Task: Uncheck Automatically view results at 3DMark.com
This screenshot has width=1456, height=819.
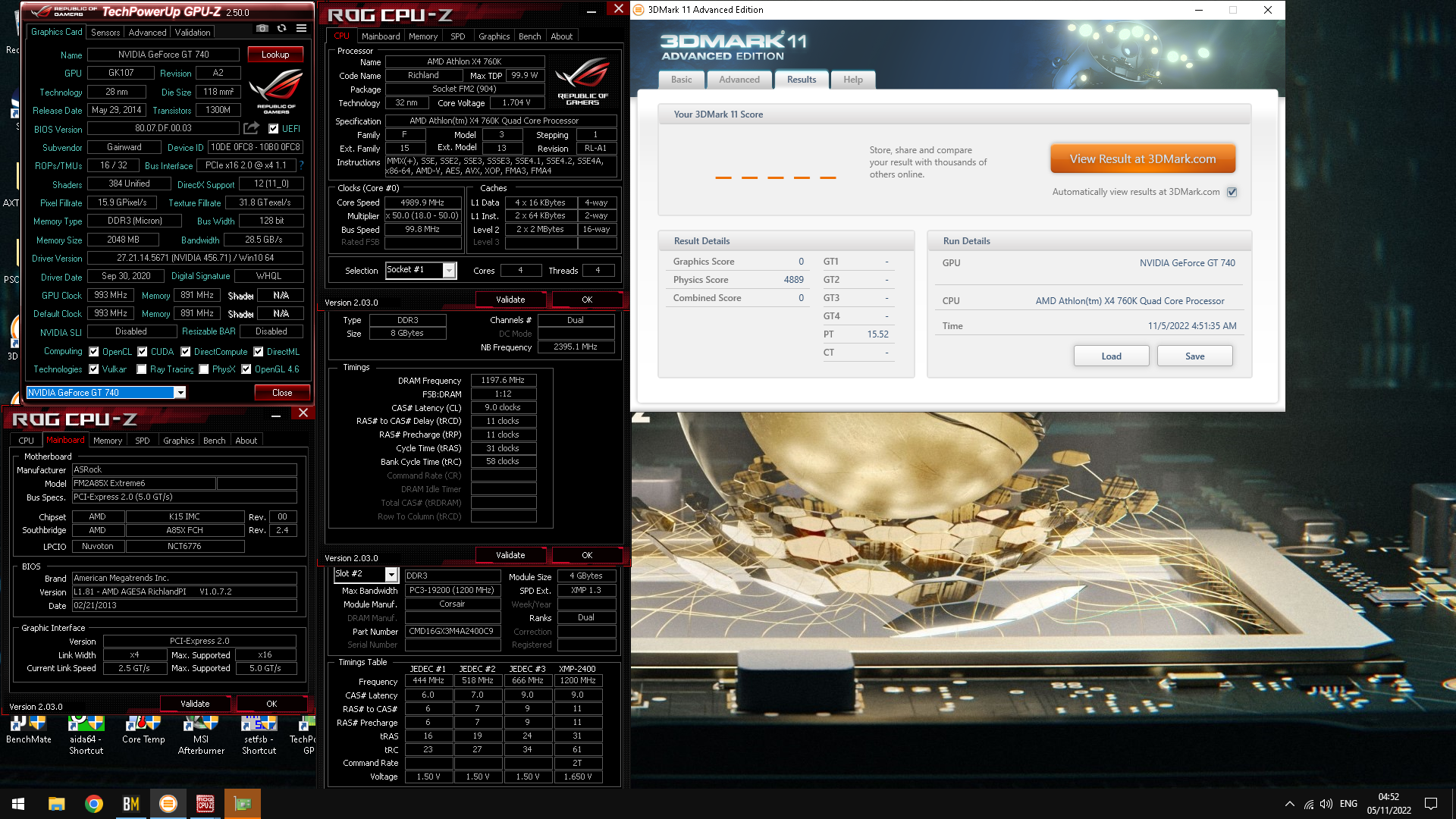Action: point(1232,192)
